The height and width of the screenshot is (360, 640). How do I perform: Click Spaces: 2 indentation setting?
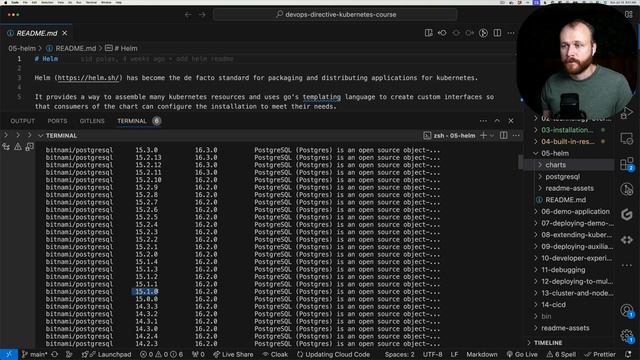(399, 354)
